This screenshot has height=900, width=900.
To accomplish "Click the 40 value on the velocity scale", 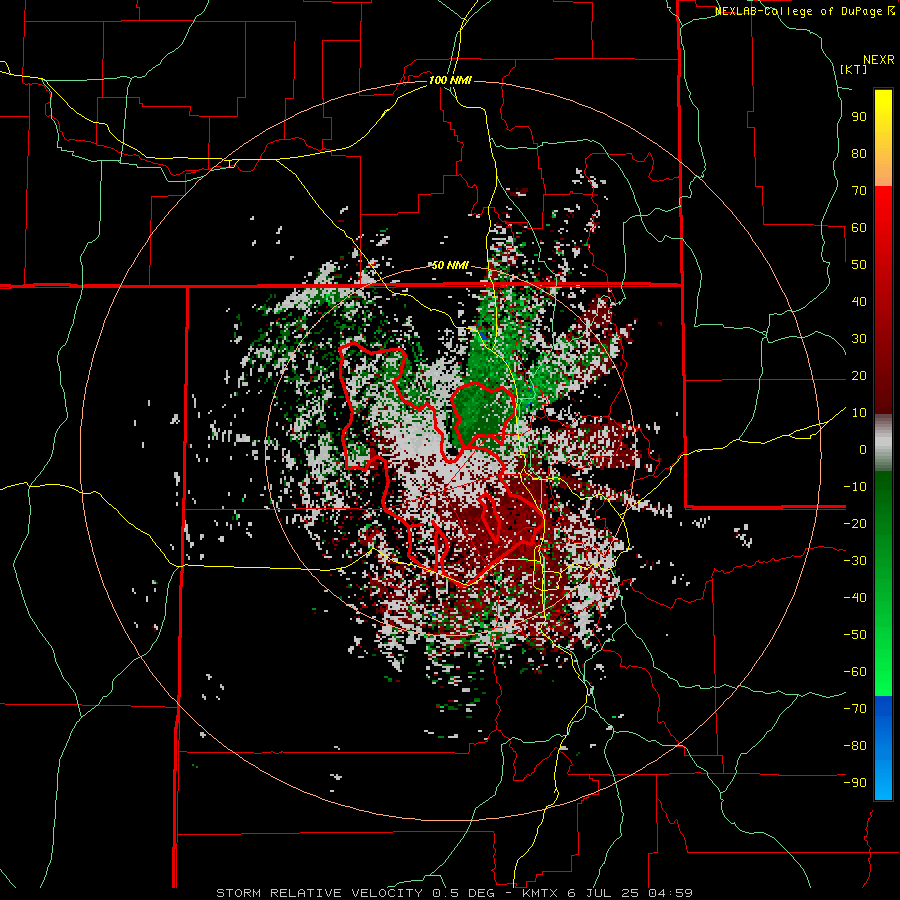I will [859, 301].
